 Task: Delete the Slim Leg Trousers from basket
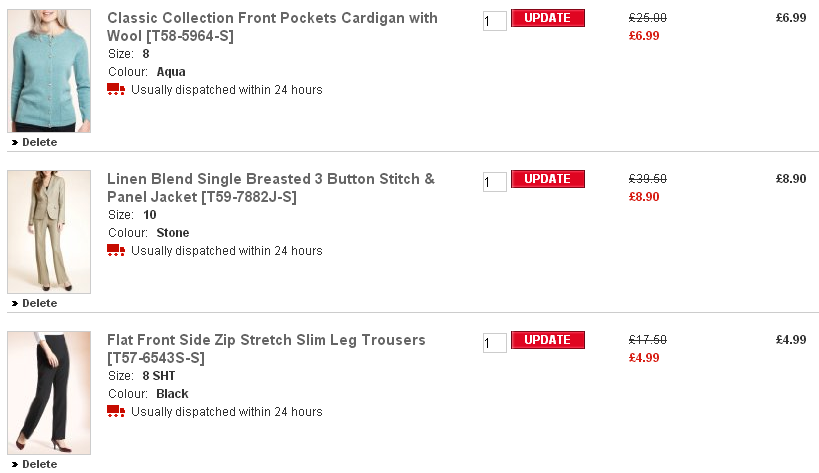coord(39,464)
